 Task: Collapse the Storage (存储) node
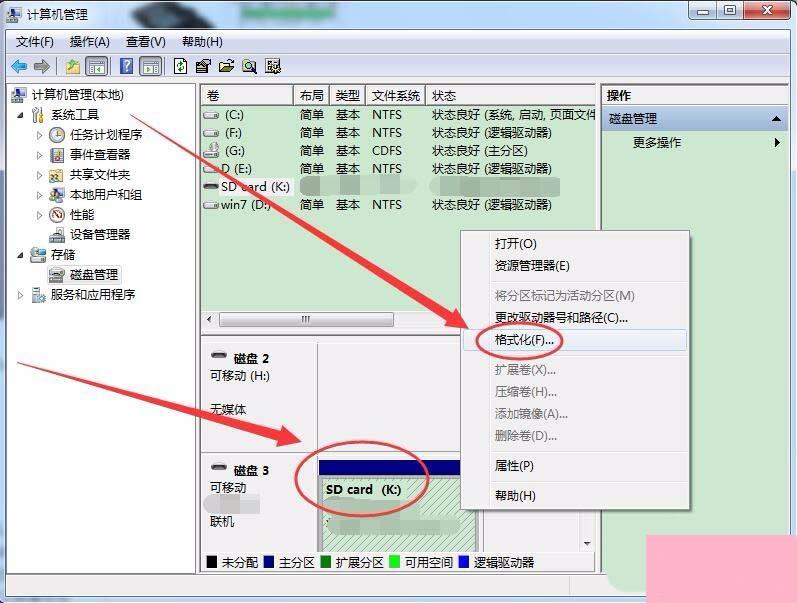[x=20, y=255]
